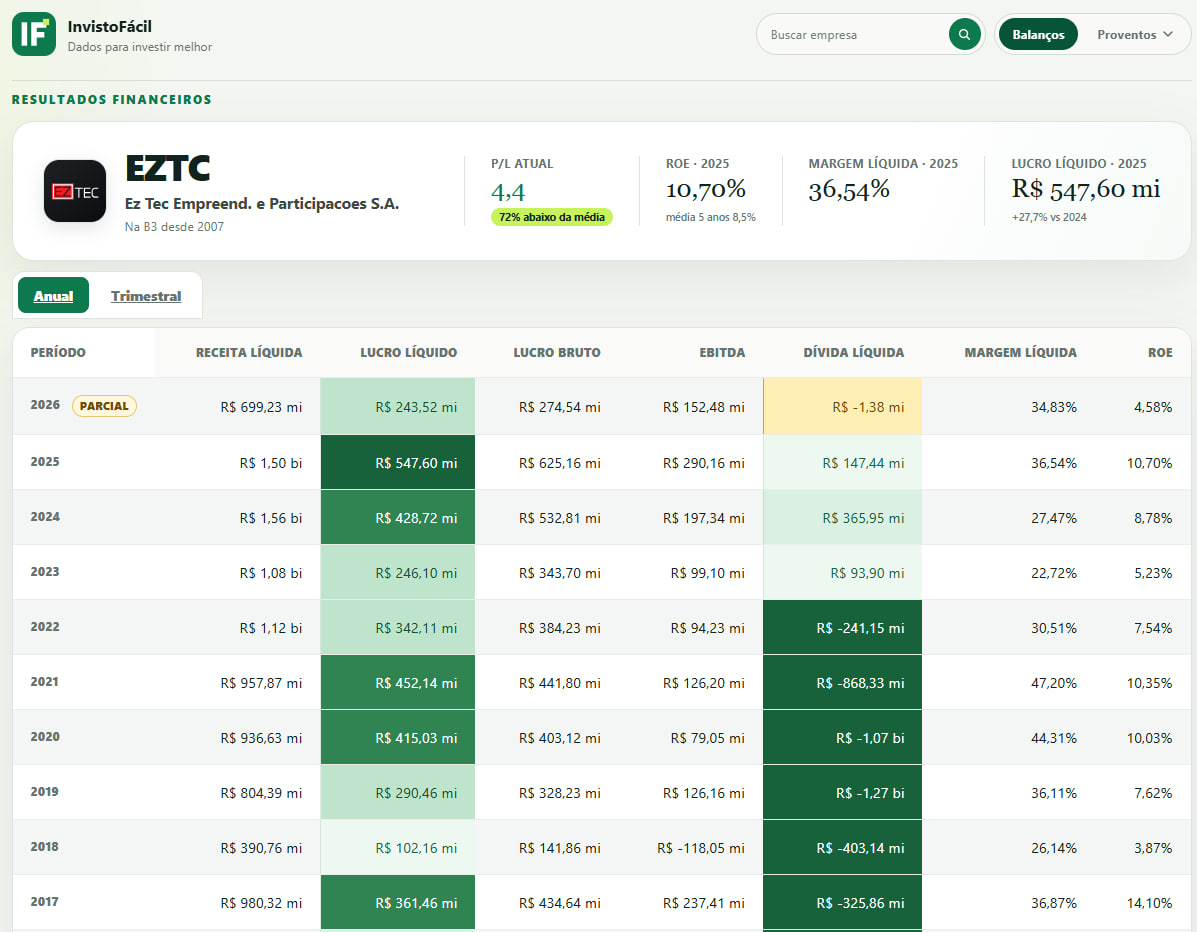The image size is (1197, 932).
Task: Sort by Lucro Líquido column header
Action: click(x=408, y=353)
